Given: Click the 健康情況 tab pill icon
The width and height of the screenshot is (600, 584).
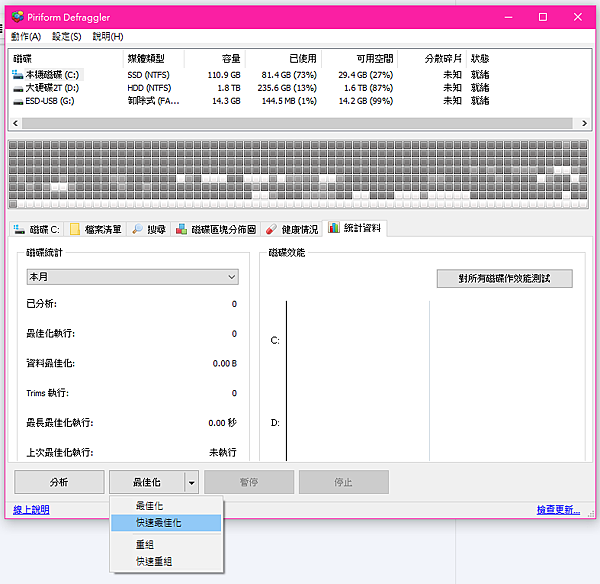Looking at the screenshot, I should click(x=271, y=229).
